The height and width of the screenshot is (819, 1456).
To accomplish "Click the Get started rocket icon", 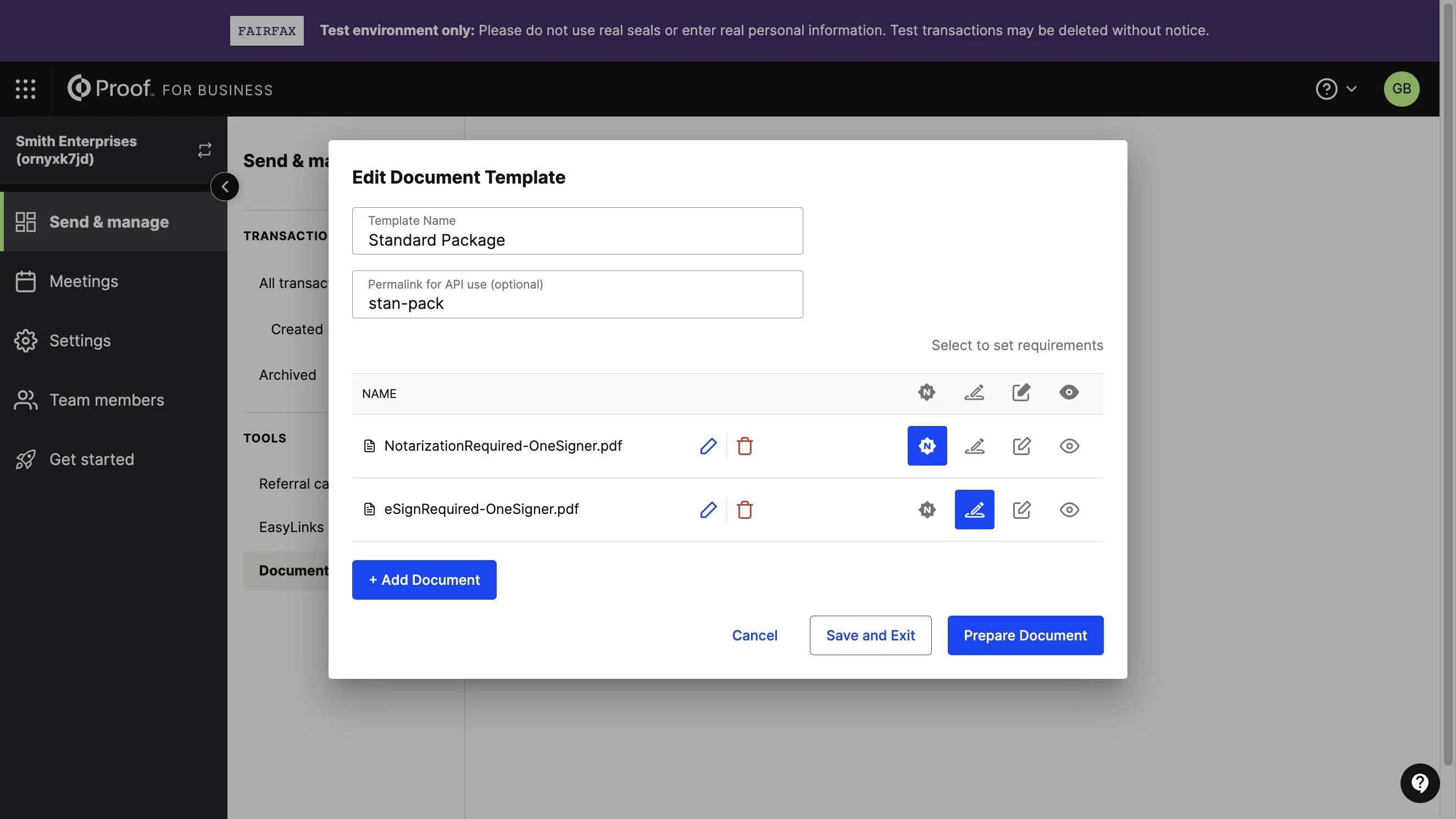I will point(25,460).
